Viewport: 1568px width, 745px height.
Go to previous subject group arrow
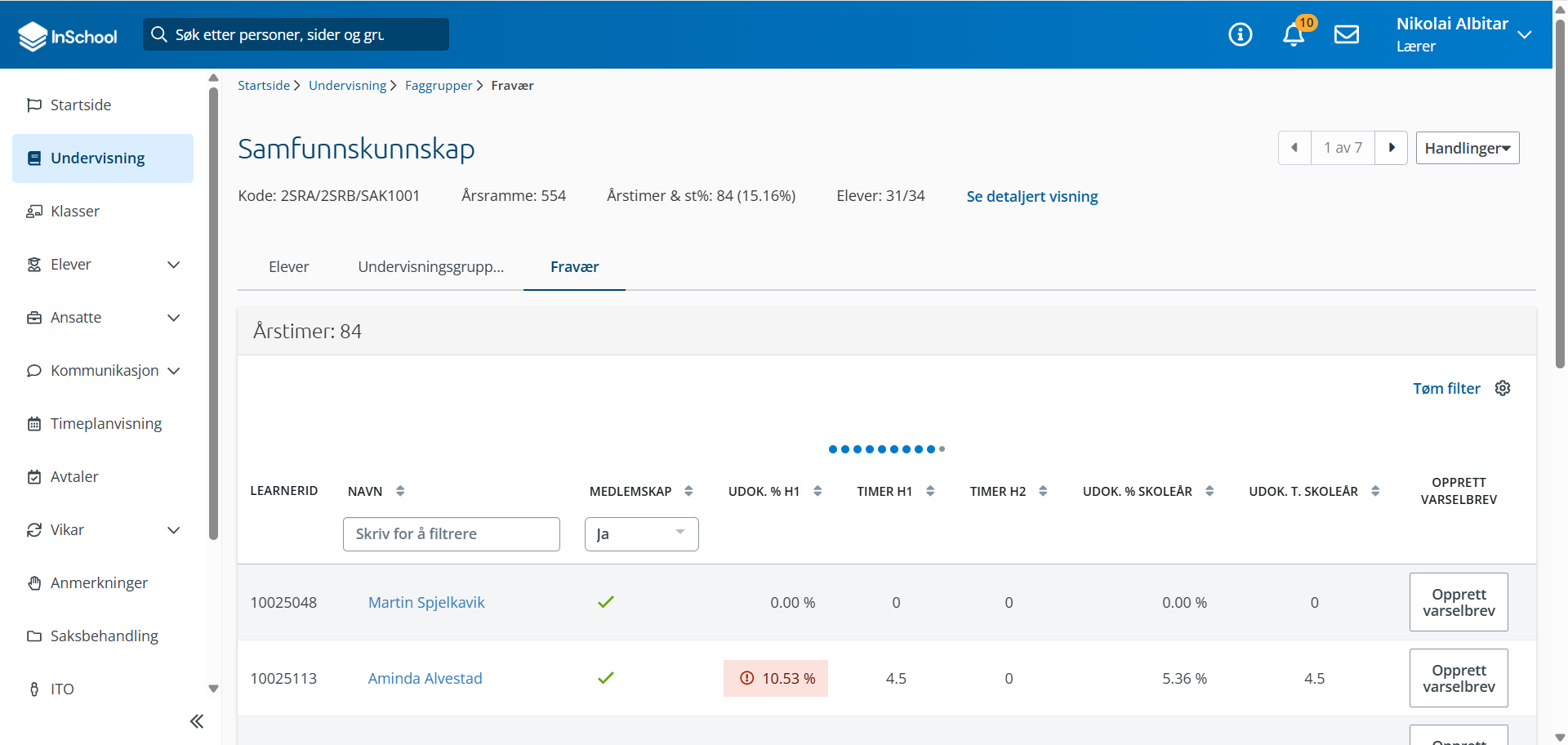(1294, 148)
